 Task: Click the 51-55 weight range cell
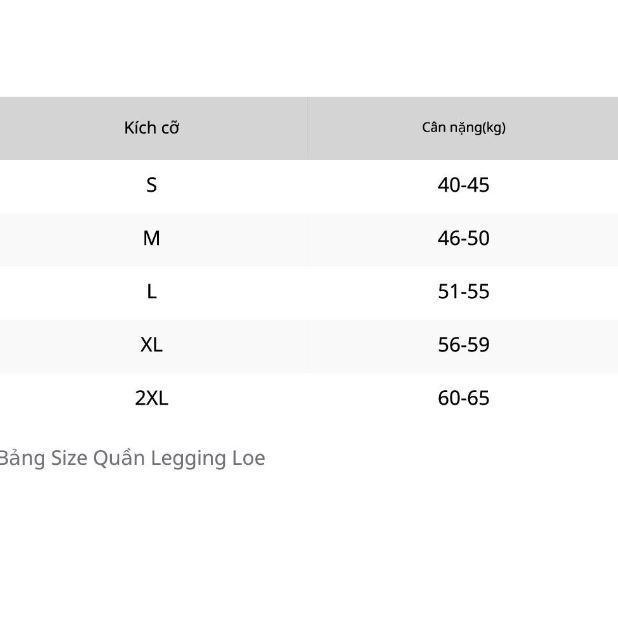[x=463, y=291]
